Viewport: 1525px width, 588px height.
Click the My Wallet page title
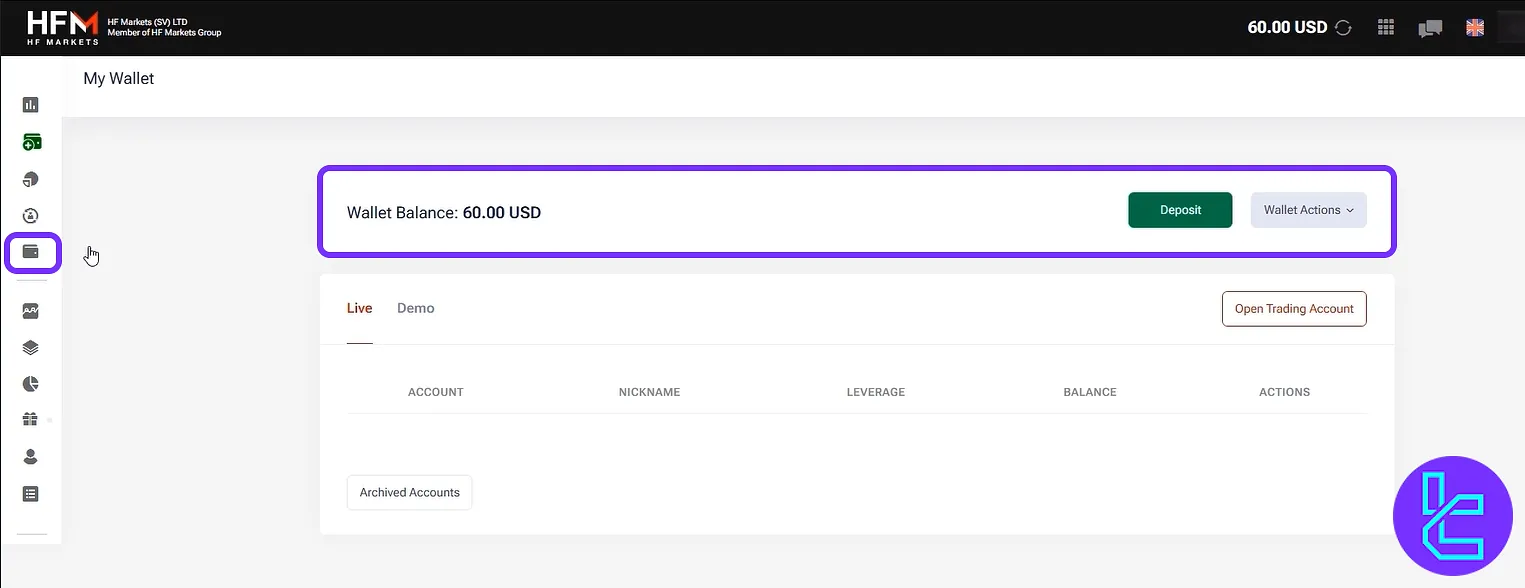pyautogui.click(x=119, y=78)
